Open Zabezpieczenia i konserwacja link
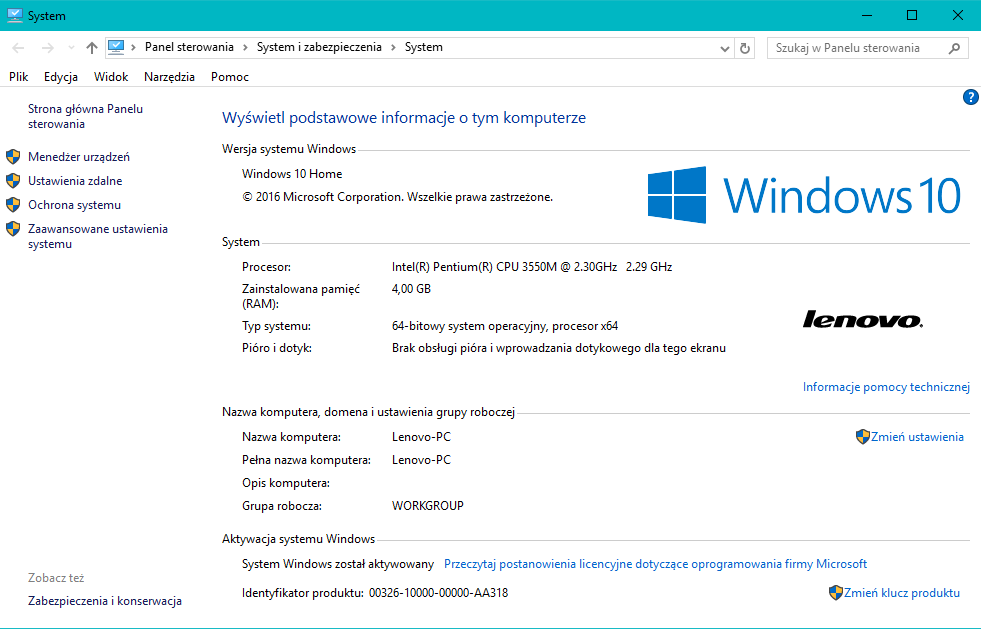The width and height of the screenshot is (981, 629). (105, 601)
